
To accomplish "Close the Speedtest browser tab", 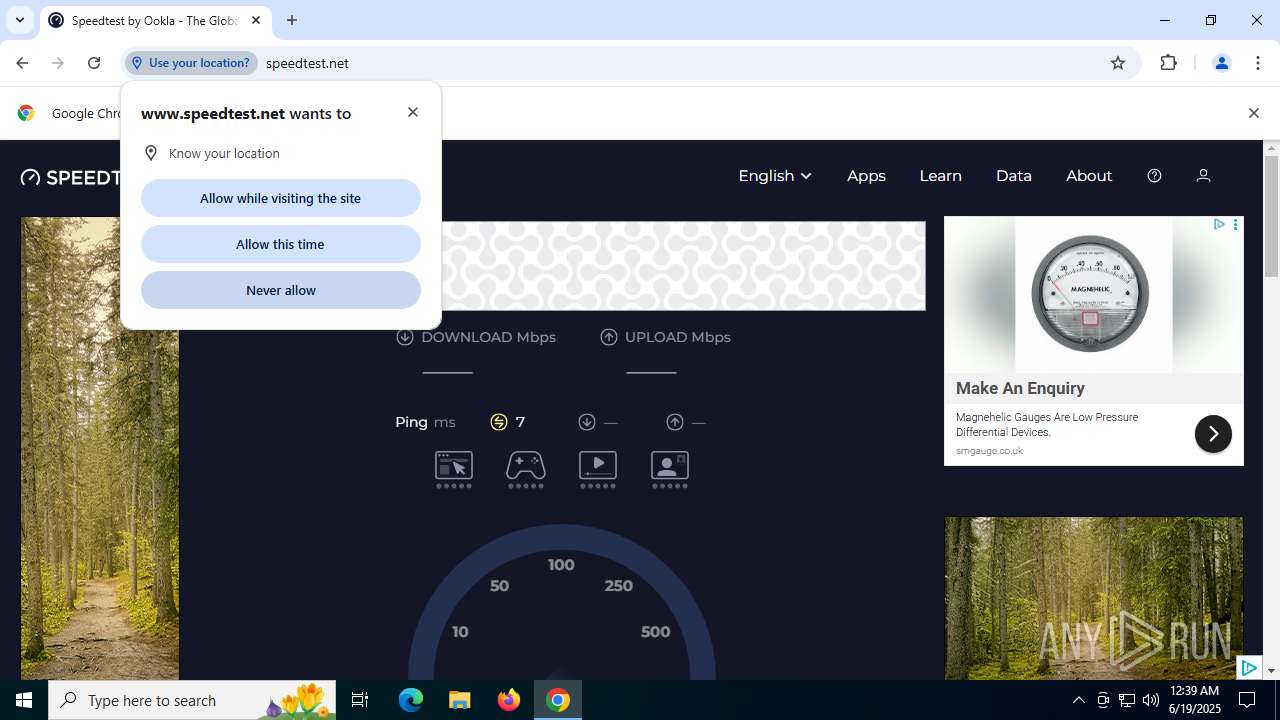I will click(256, 20).
